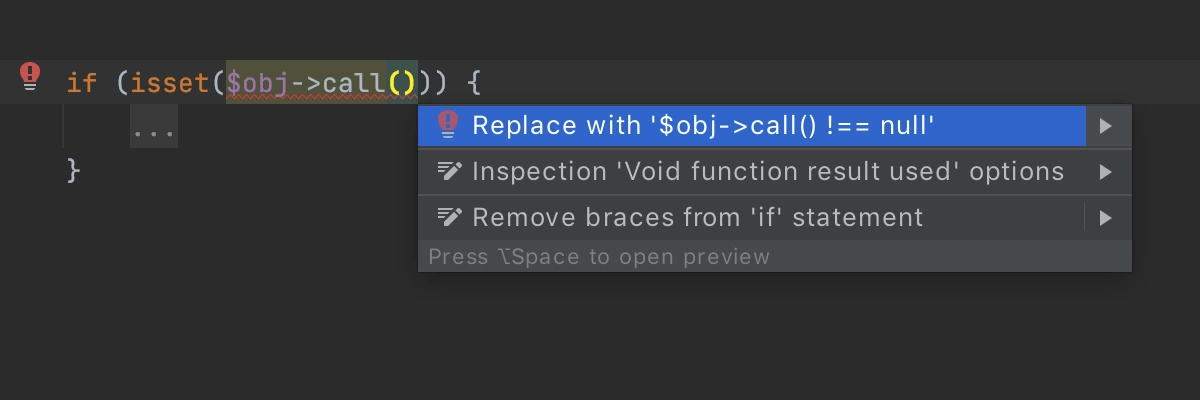Click the '->call' method name
The width and height of the screenshot is (1200, 400).
click(338, 82)
